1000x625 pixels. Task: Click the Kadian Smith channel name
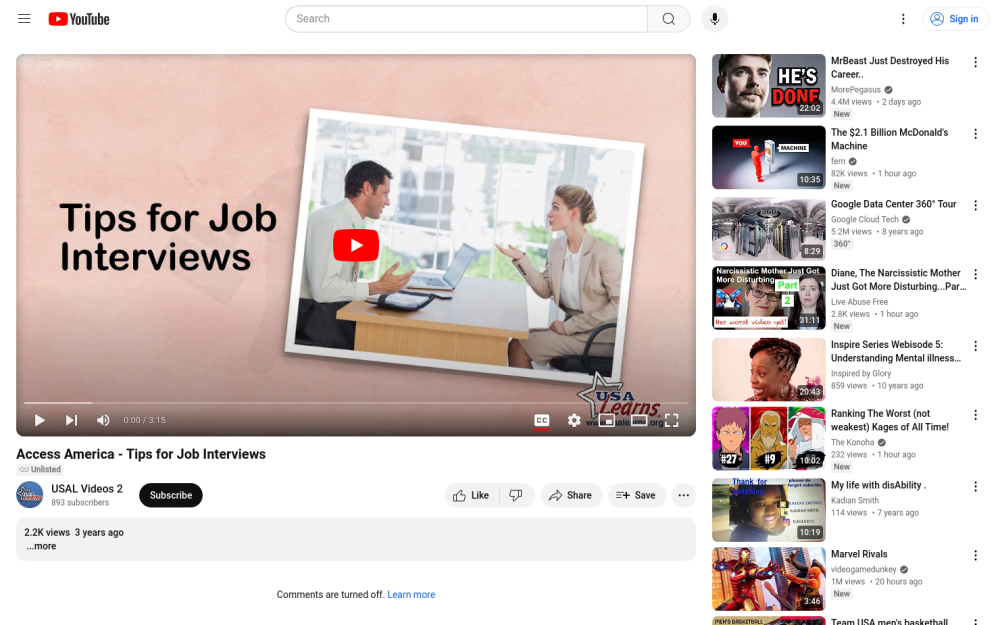[x=855, y=501]
